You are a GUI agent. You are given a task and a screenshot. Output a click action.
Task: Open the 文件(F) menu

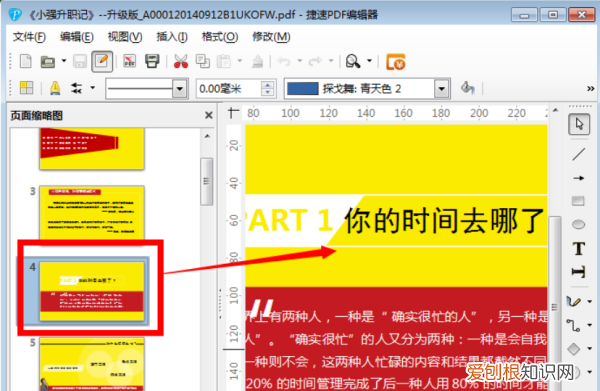pos(29,37)
